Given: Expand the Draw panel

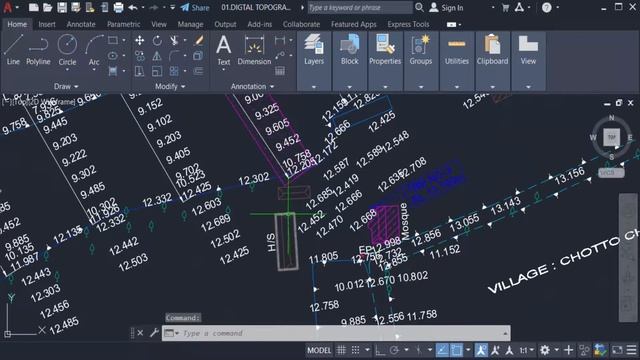Looking at the screenshot, I should (x=66, y=86).
